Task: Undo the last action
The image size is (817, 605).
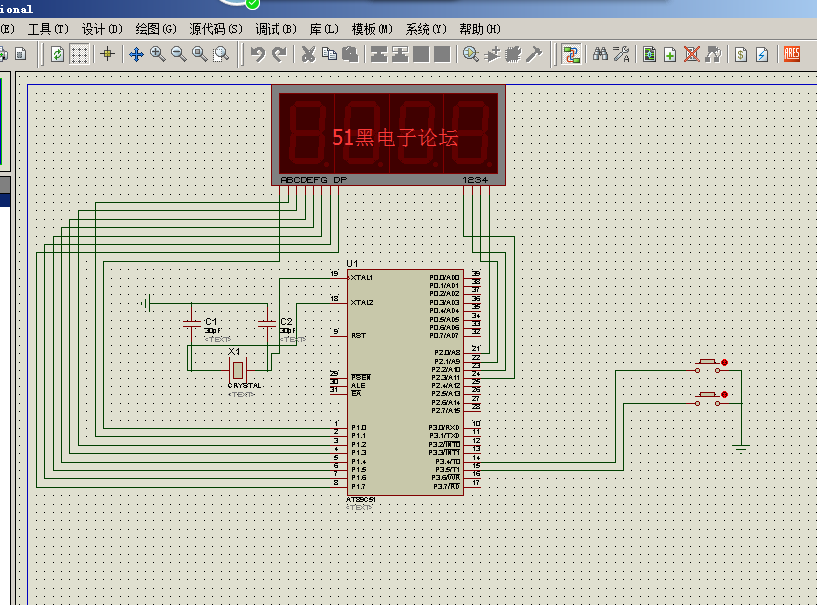Action: 258,54
